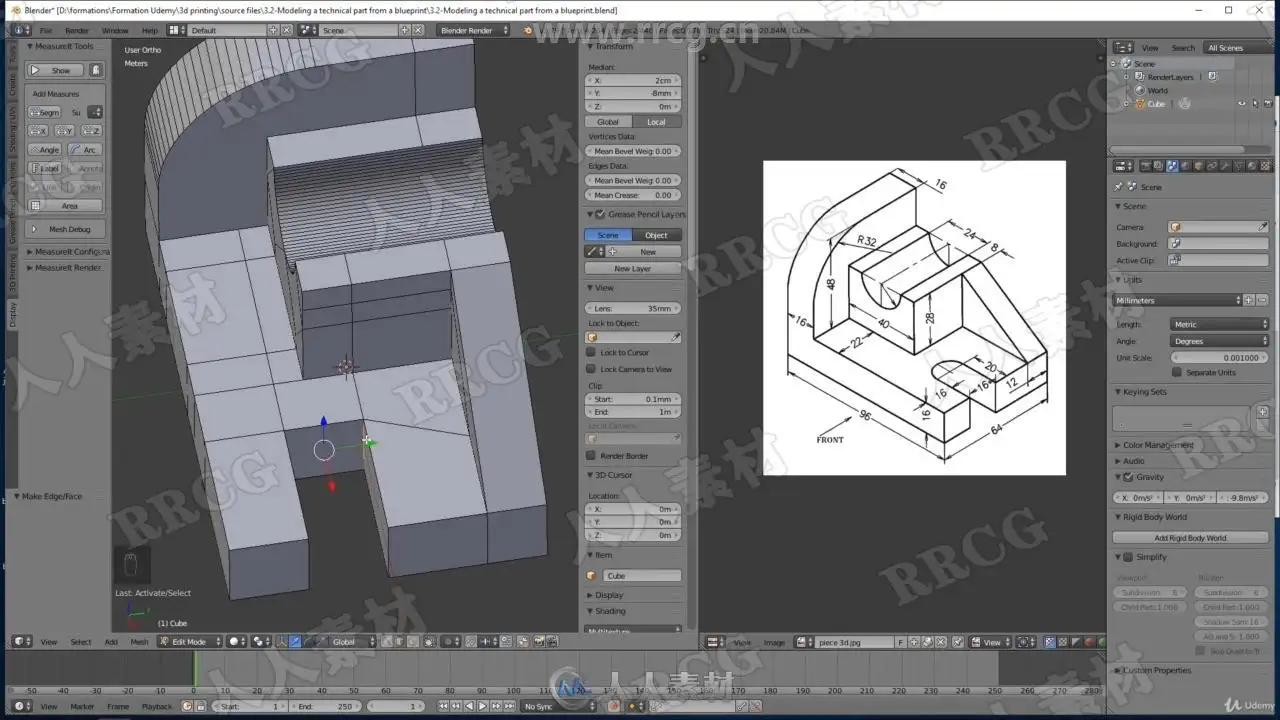The image size is (1280, 720).
Task: Enable Separate Units checkbox
Action: click(1177, 373)
